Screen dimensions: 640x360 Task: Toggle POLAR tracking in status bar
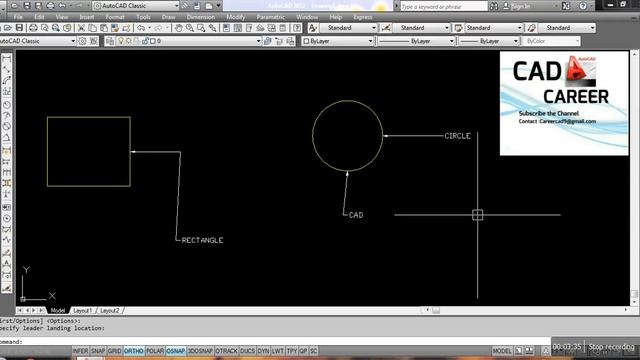pos(155,351)
